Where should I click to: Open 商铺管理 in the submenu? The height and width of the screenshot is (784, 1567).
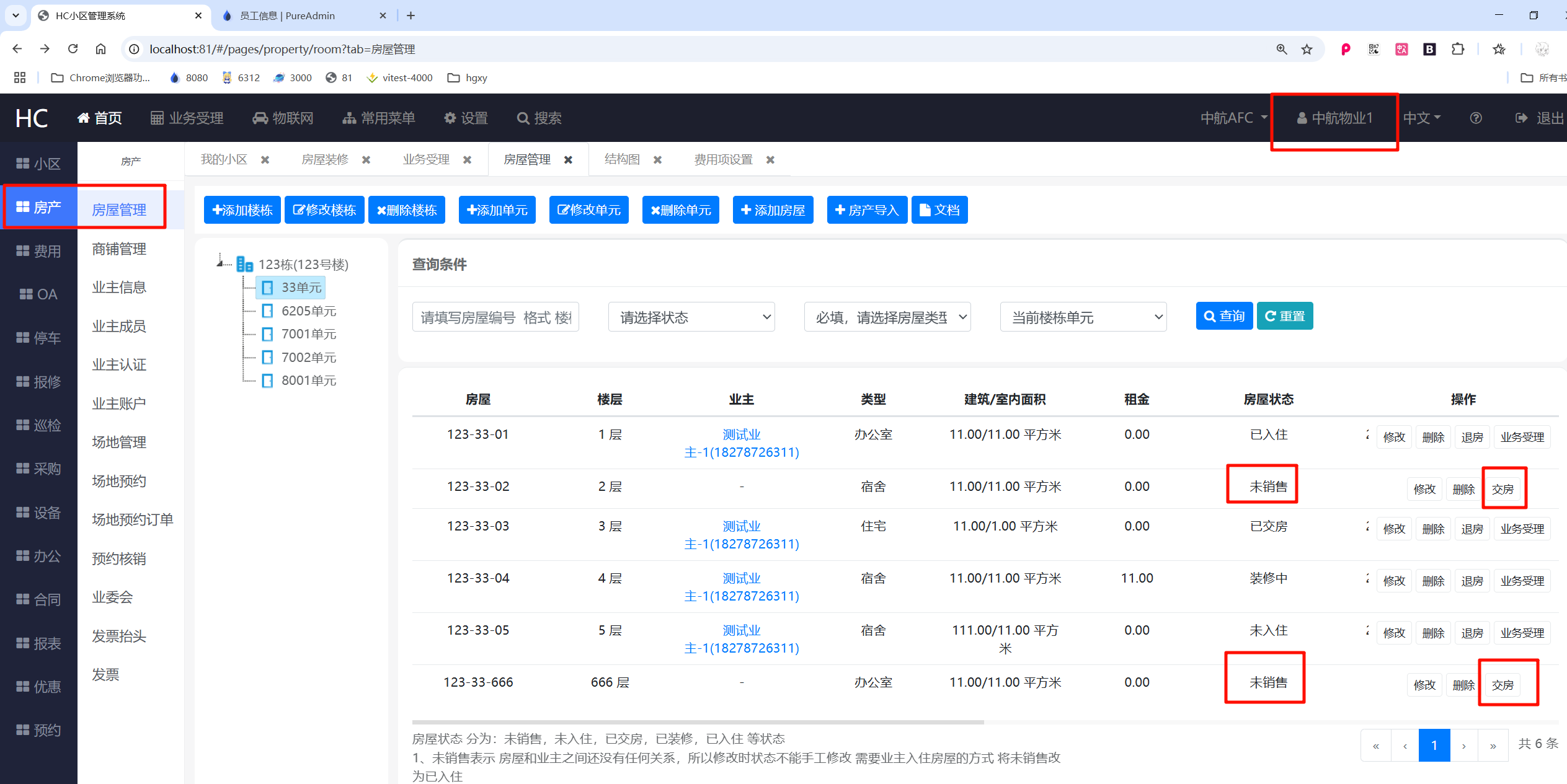[x=119, y=249]
